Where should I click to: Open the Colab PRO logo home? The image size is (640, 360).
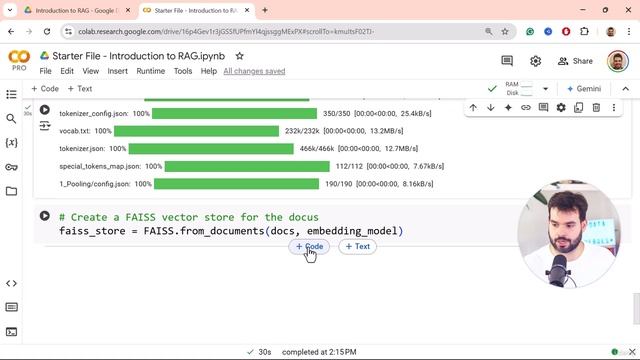(19, 60)
